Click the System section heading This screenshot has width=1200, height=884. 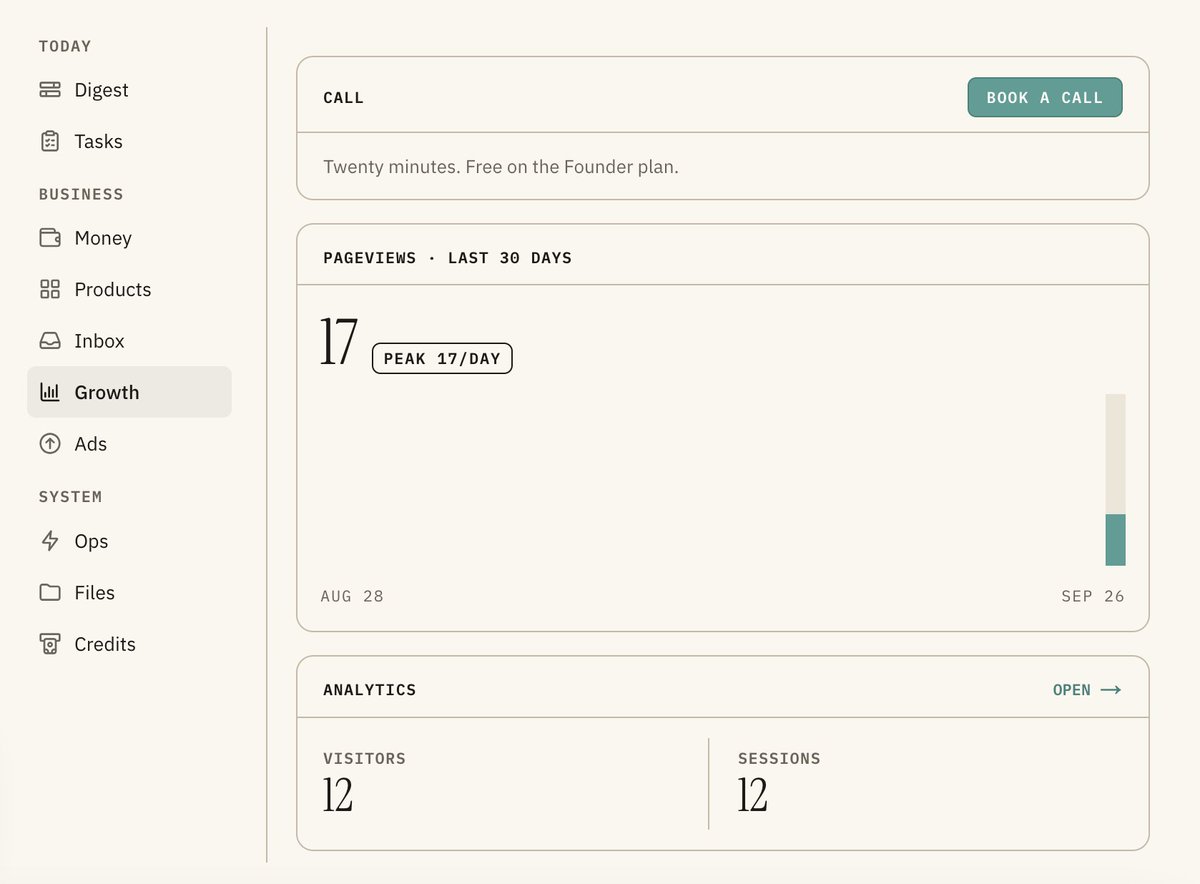[x=70, y=496]
